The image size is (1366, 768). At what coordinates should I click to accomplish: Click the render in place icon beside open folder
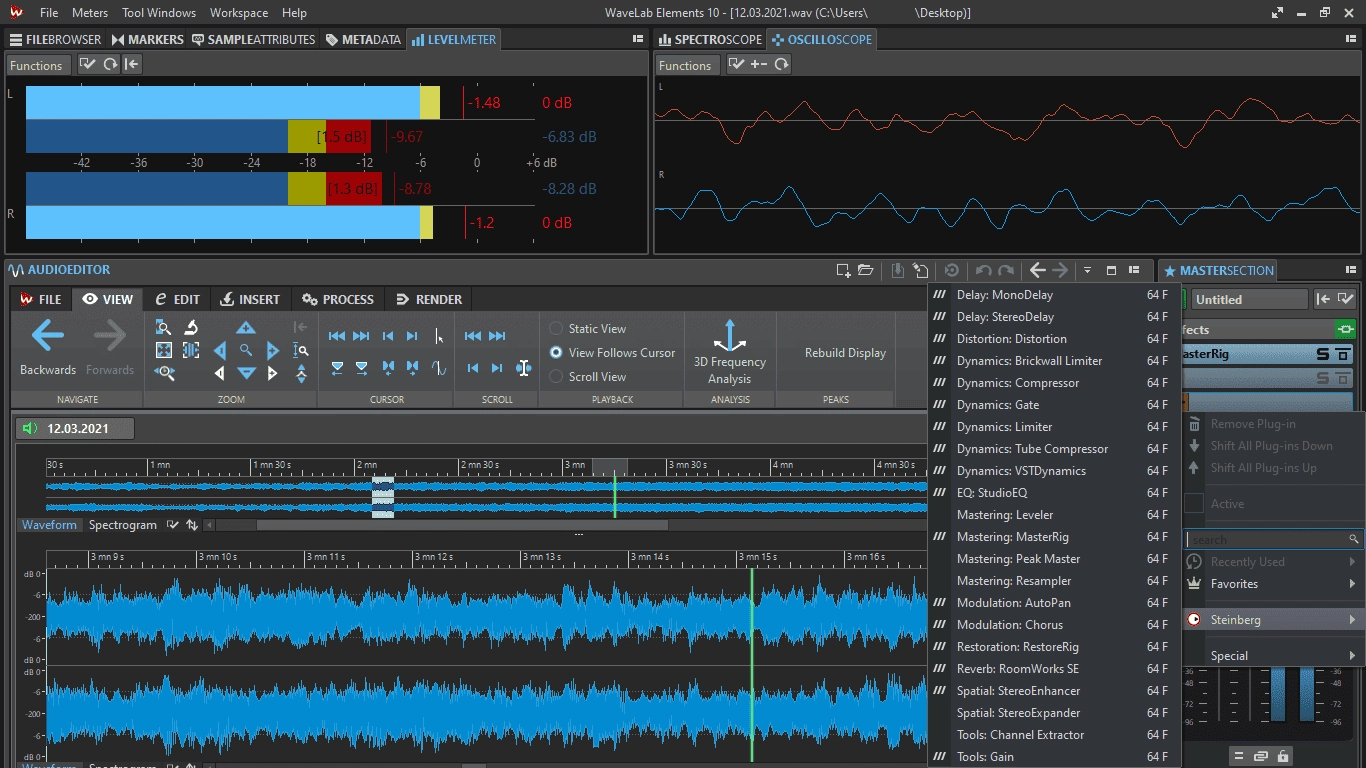898,270
